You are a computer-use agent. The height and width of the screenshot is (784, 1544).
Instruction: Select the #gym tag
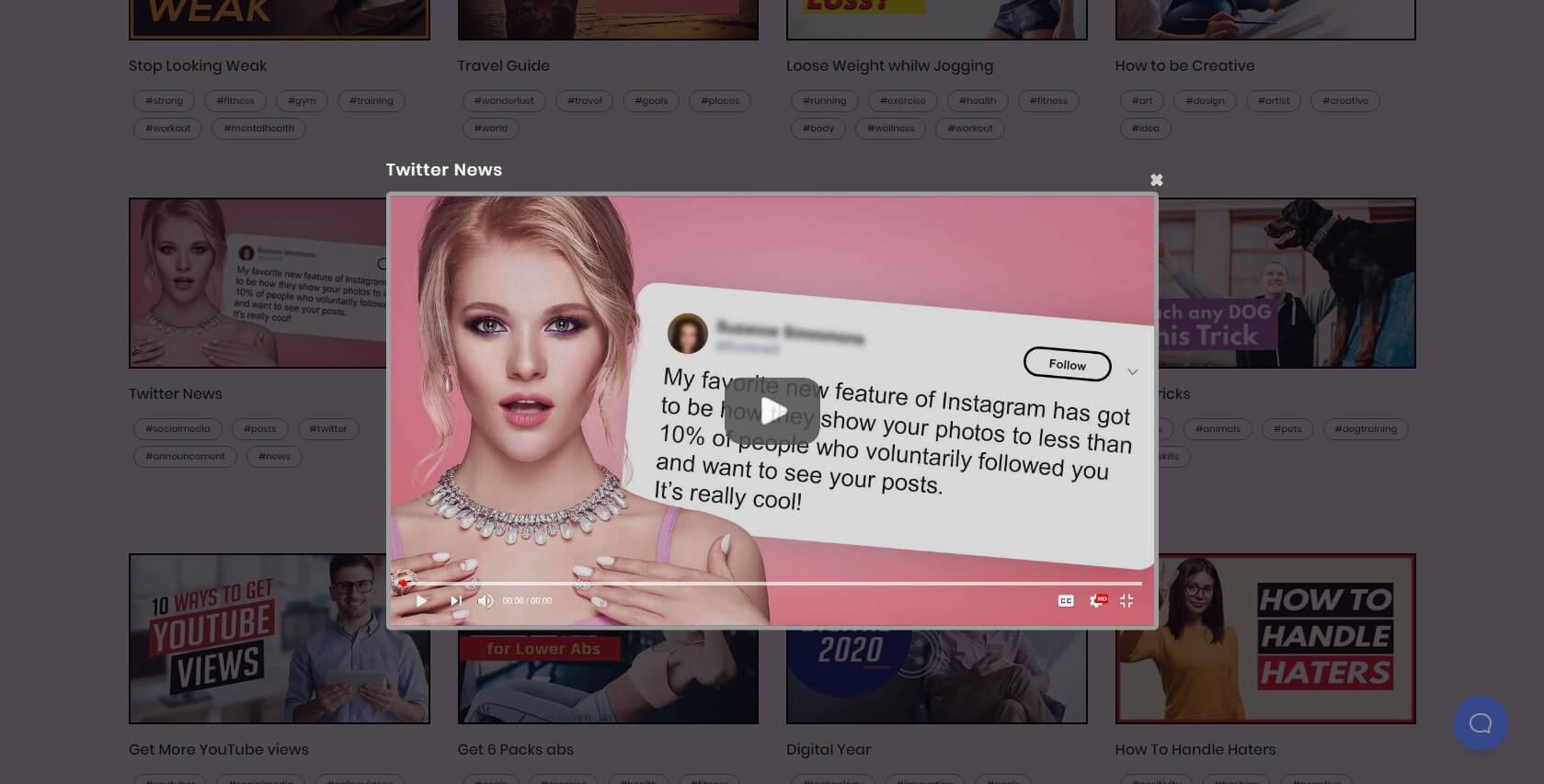pyautogui.click(x=302, y=101)
